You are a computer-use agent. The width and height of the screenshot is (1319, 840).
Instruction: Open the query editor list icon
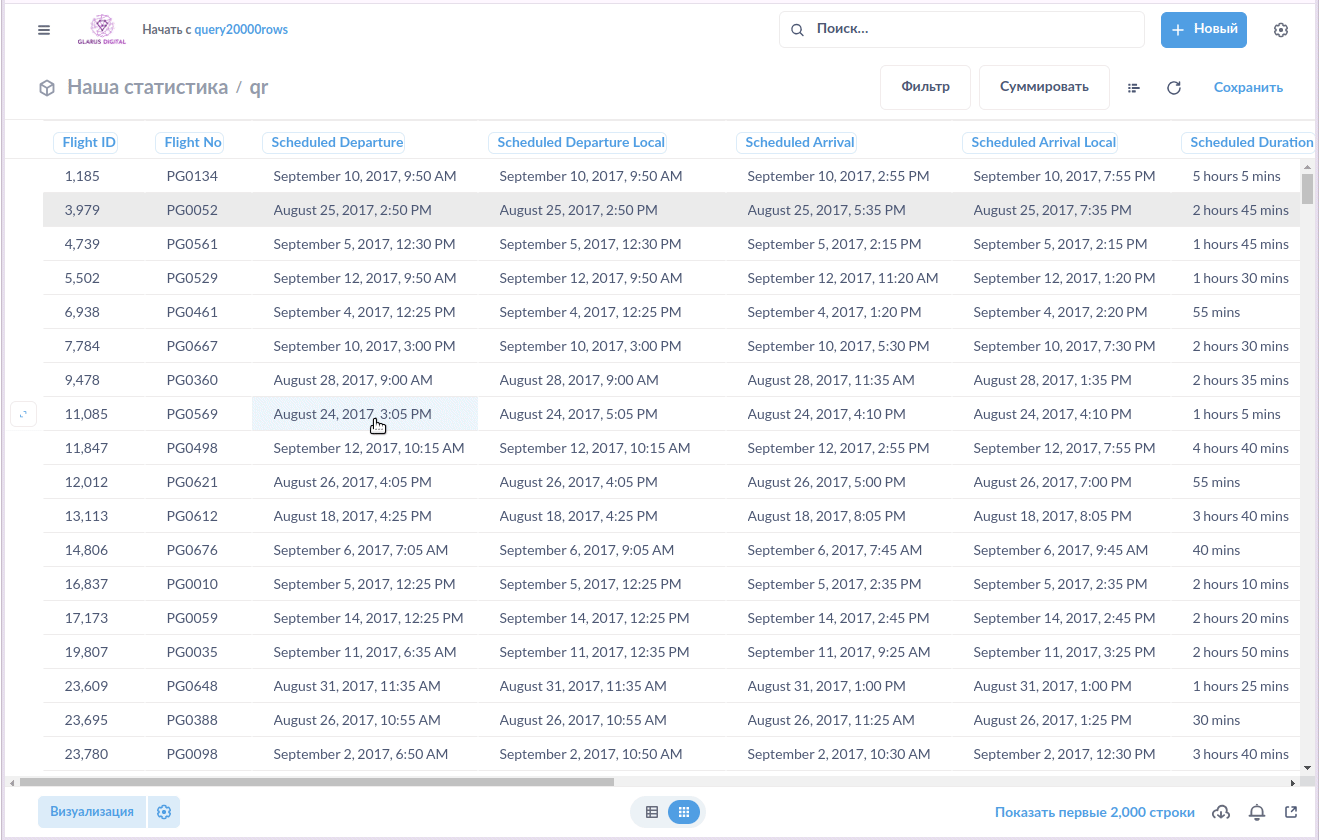pyautogui.click(x=1134, y=88)
